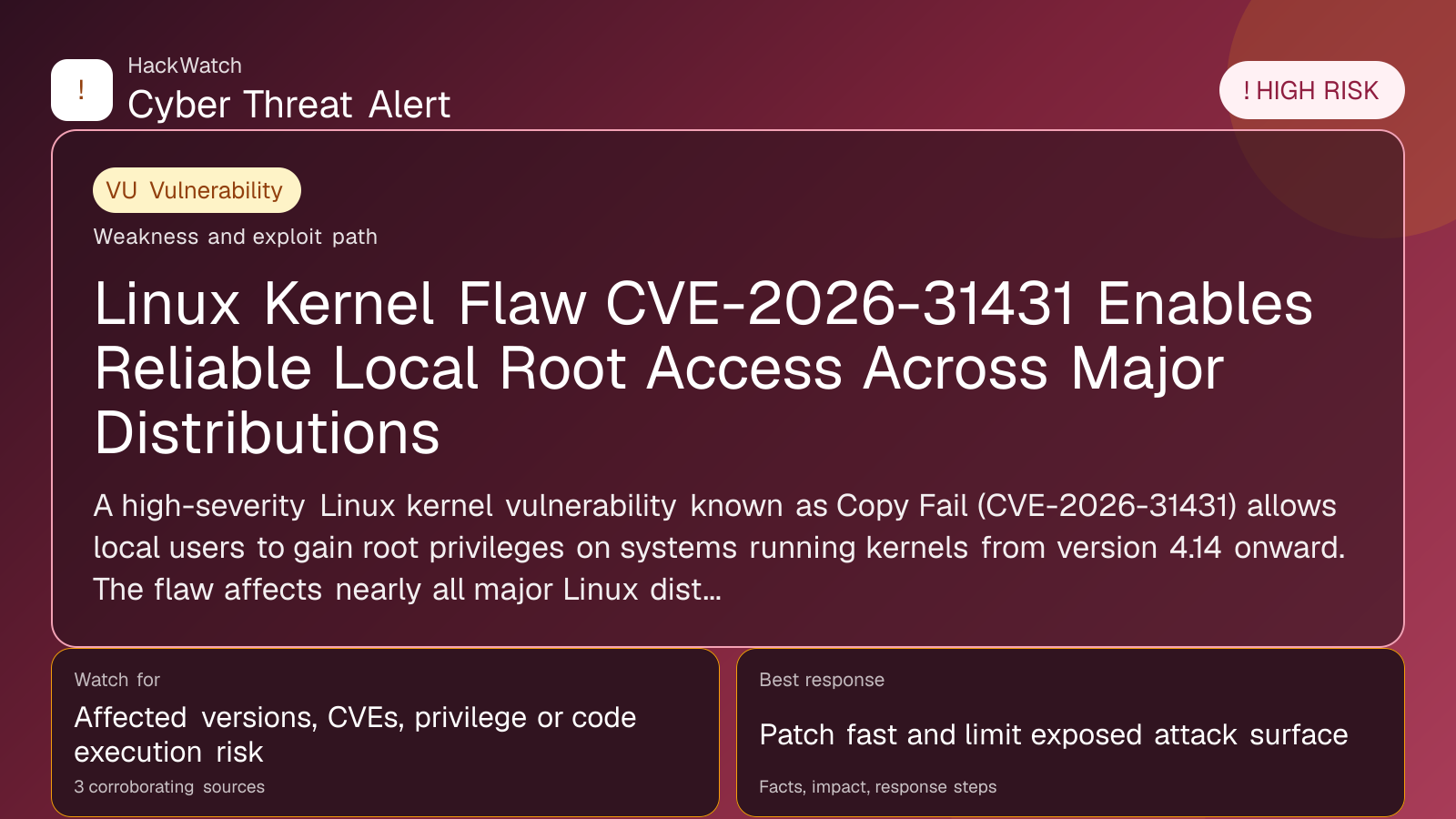This screenshot has width=1456, height=819.
Task: Click the Weakness and exploit path subtitle
Action: point(235,237)
